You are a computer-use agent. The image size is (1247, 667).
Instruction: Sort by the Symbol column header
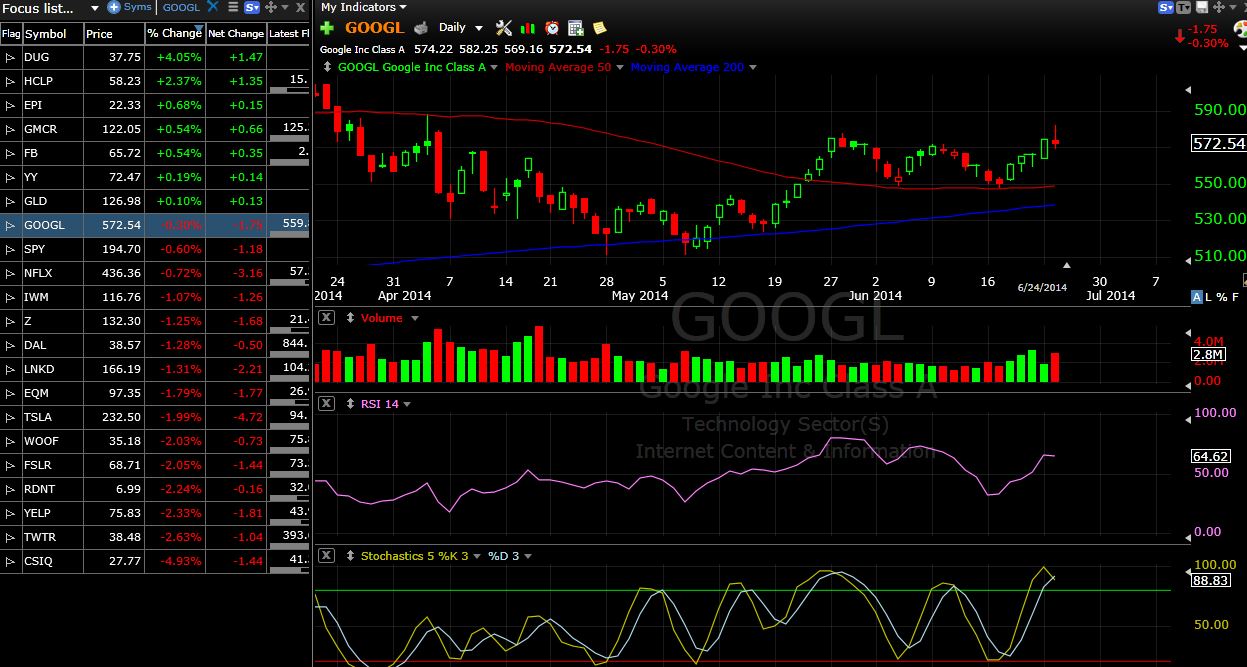[x=52, y=33]
